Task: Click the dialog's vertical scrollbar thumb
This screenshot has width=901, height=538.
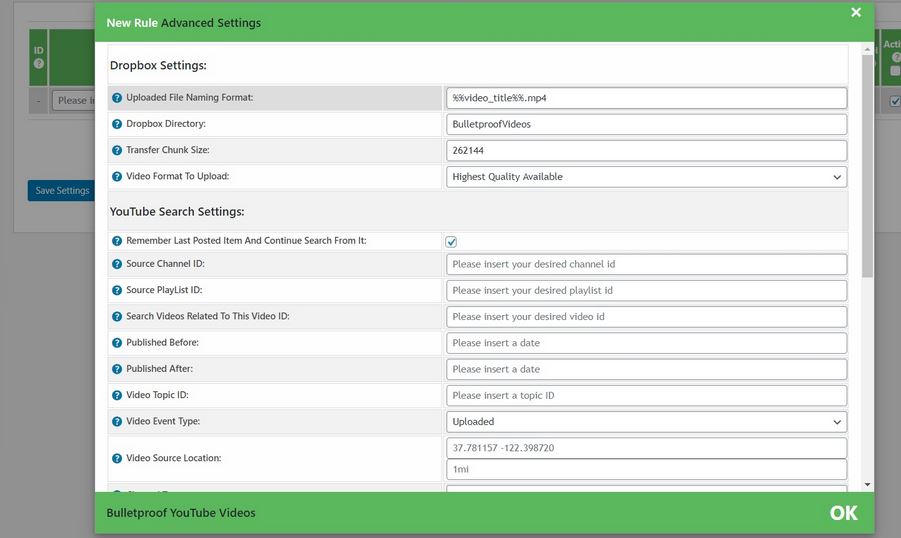Action: pos(867,167)
